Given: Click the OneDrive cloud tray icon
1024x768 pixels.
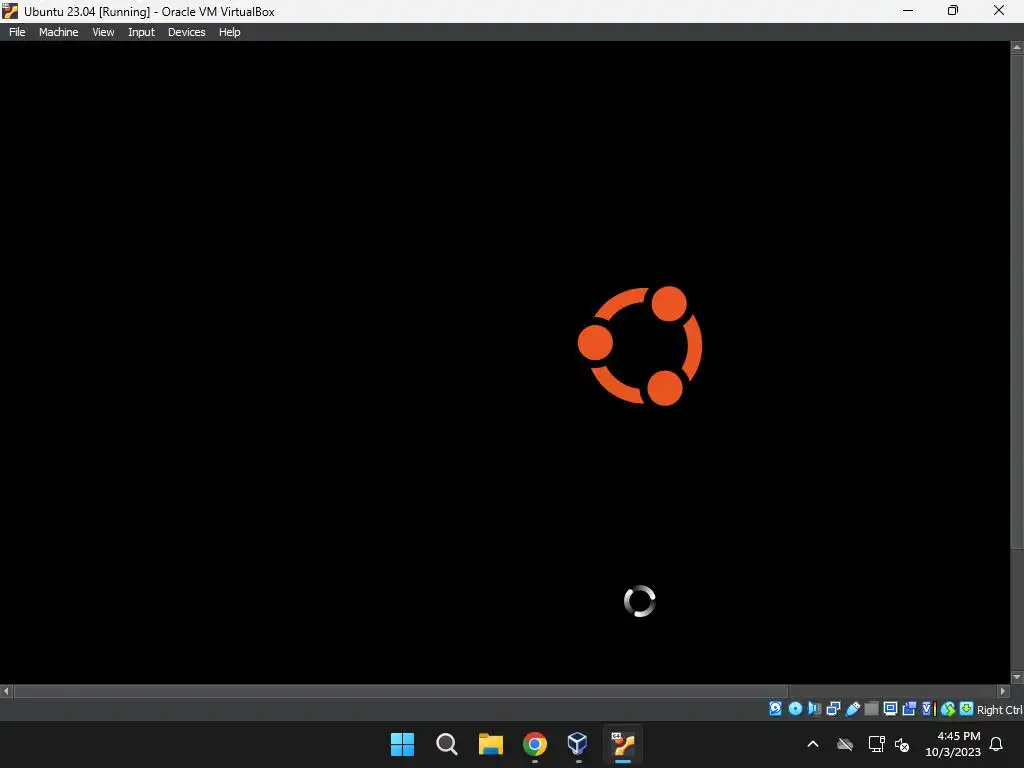Looking at the screenshot, I should coord(845,744).
